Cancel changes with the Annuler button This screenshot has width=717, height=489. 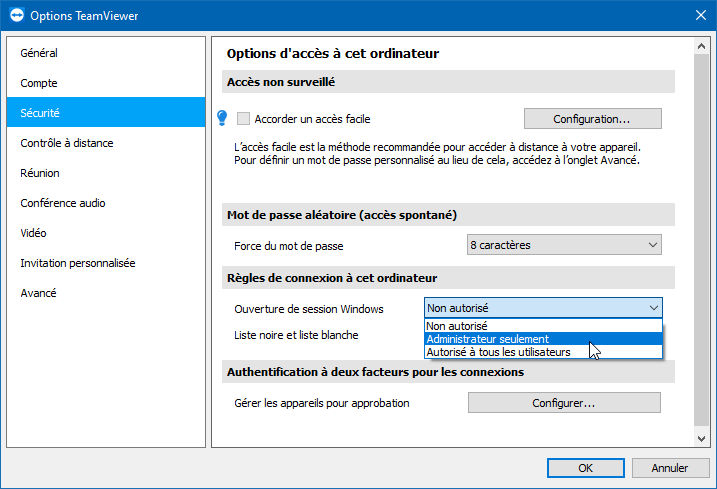click(670, 468)
